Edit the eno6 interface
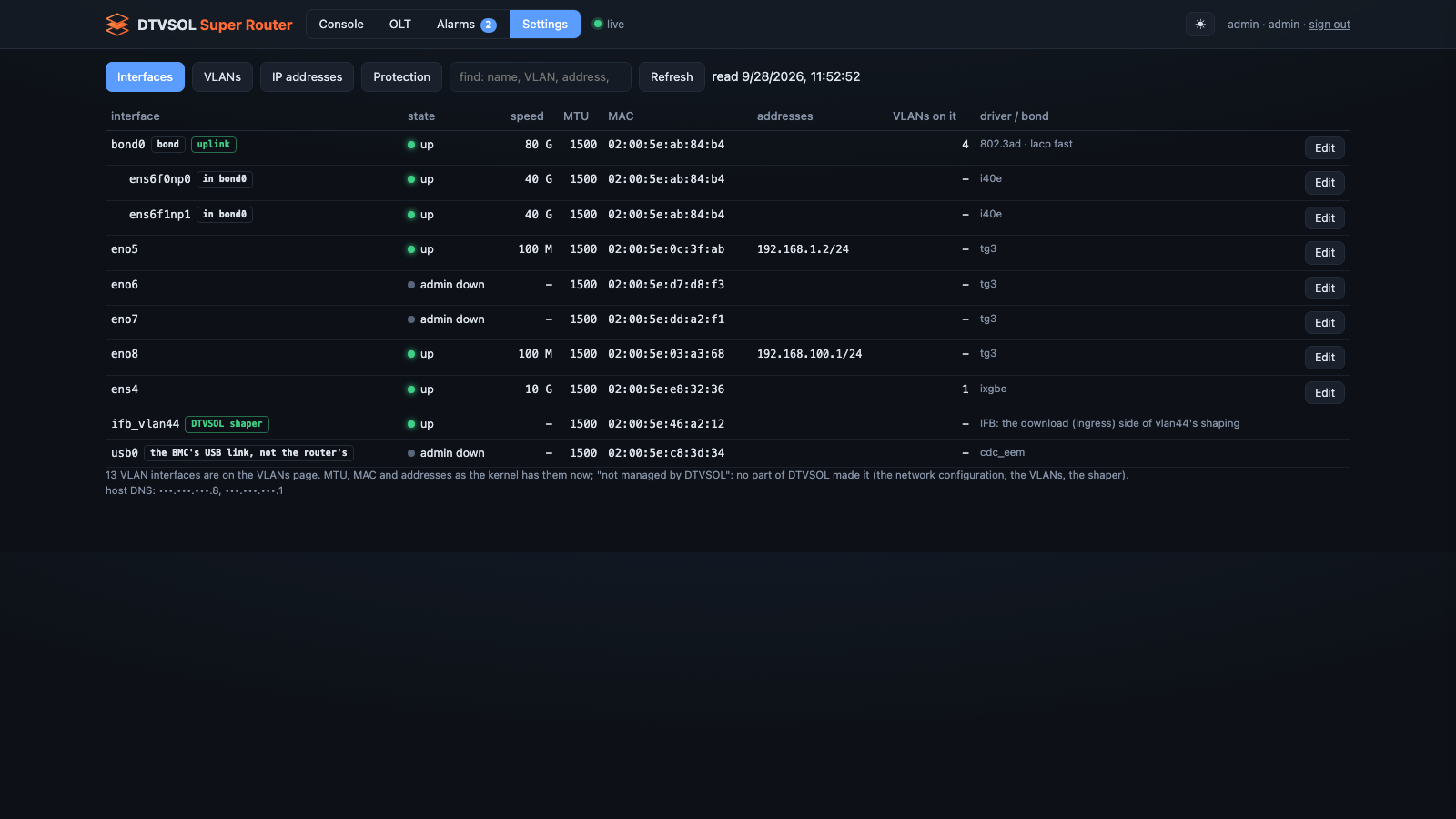1456x819 pixels. (x=1325, y=288)
